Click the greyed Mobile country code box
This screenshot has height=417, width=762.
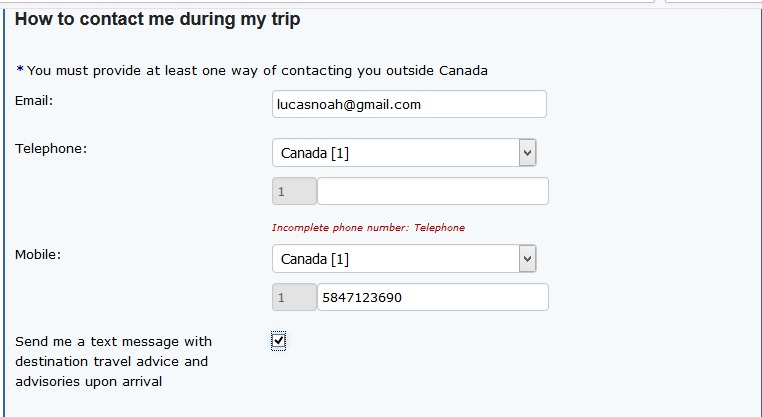294,297
